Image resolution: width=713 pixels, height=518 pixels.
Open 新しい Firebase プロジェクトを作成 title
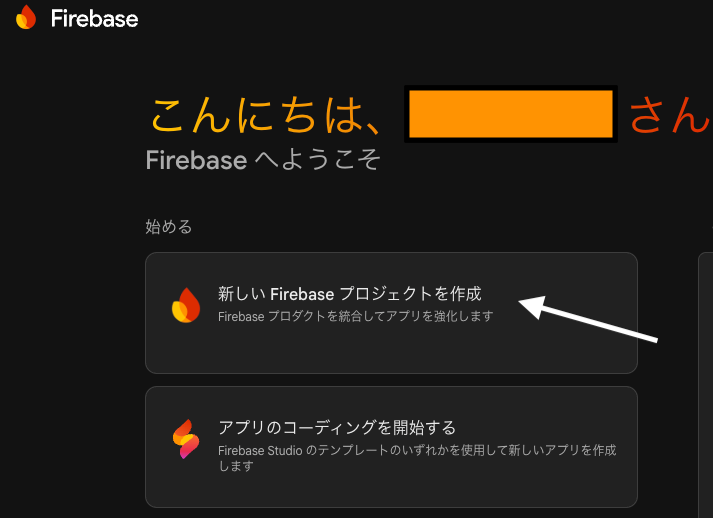[349, 294]
